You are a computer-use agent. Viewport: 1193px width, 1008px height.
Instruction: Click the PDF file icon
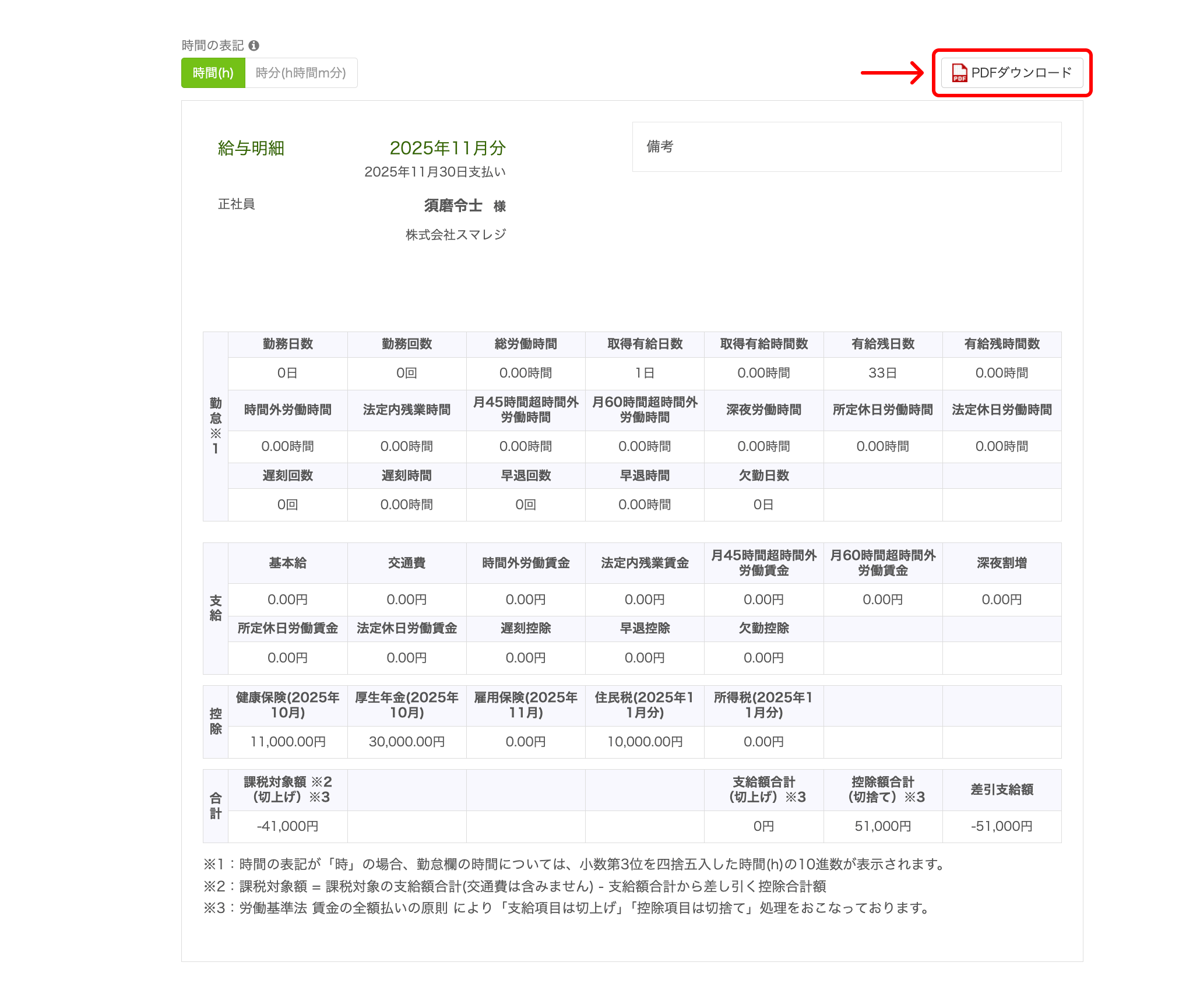959,73
